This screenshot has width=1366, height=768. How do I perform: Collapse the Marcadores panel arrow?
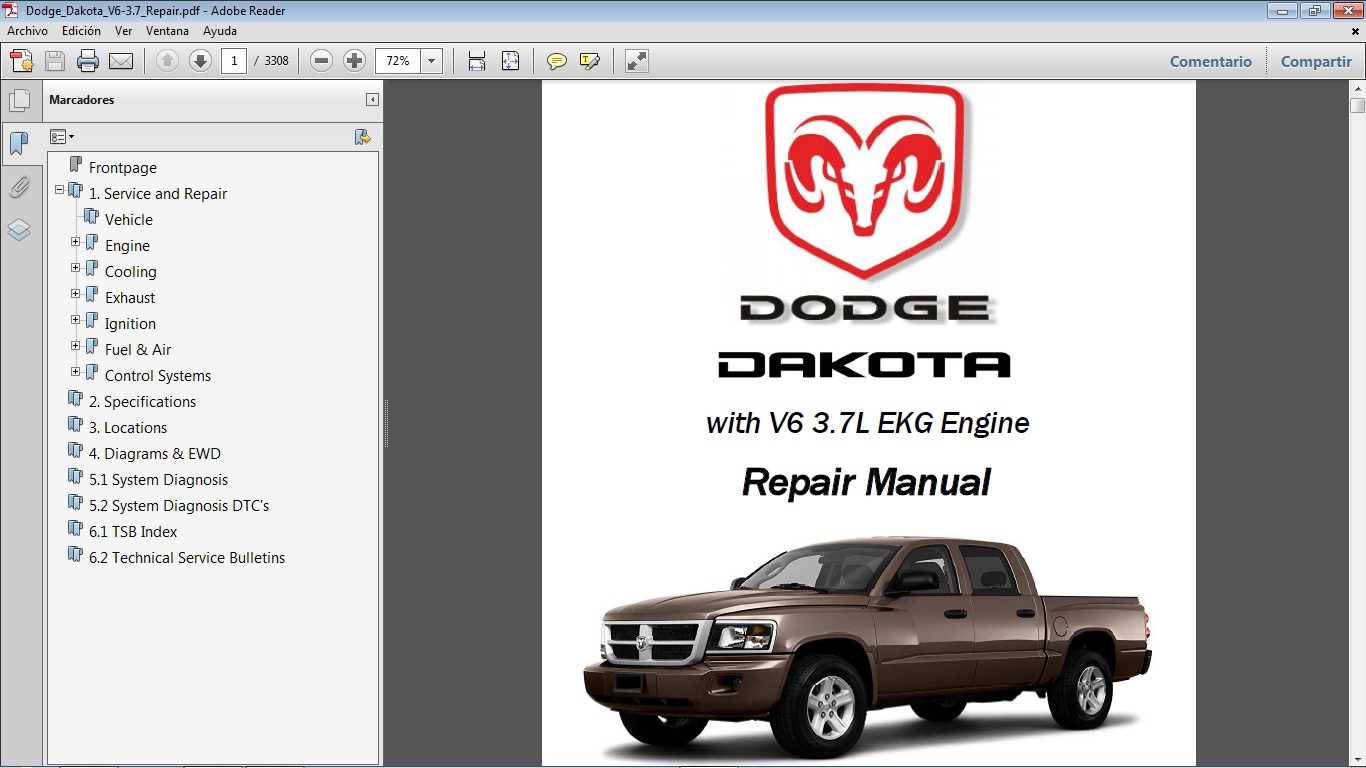[x=372, y=100]
